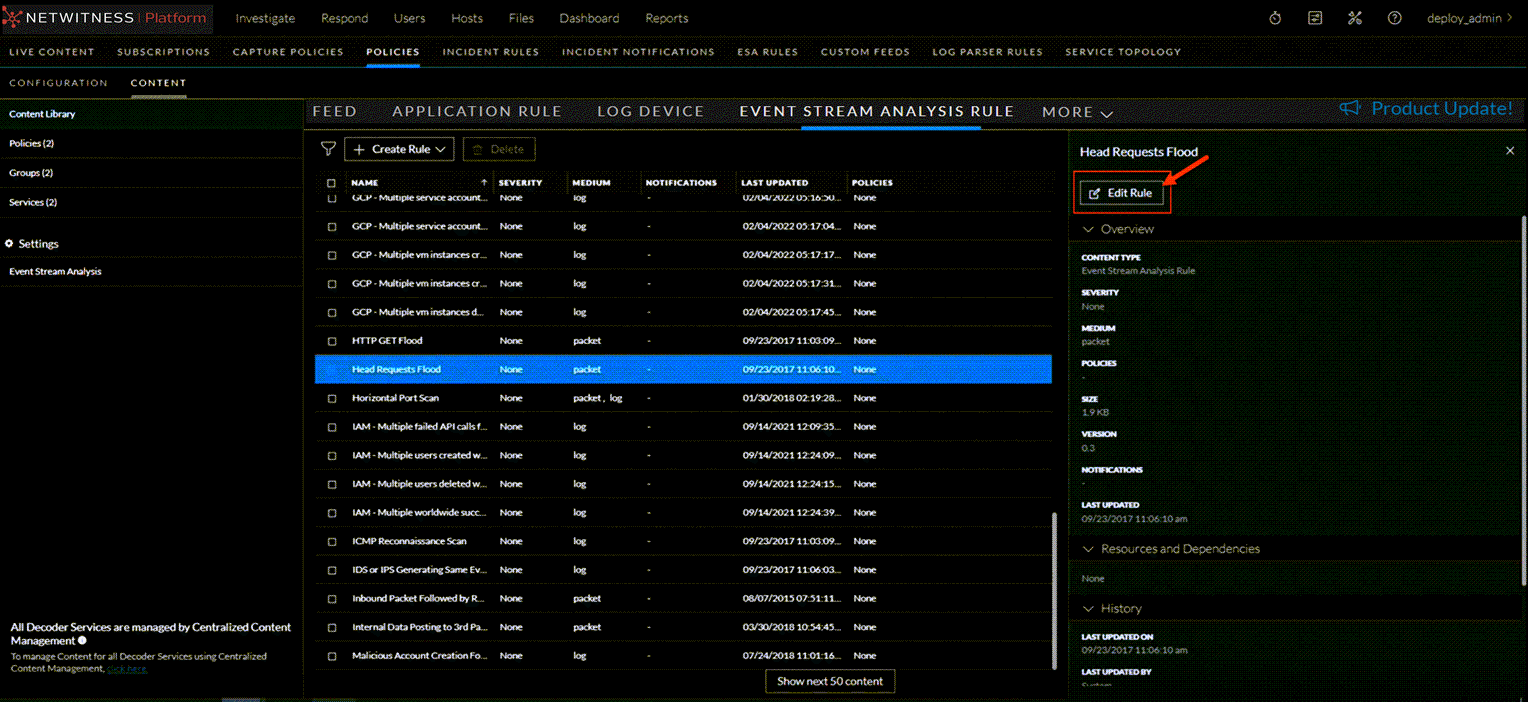Check the Horizontal Port Scan checkbox

(x=332, y=398)
